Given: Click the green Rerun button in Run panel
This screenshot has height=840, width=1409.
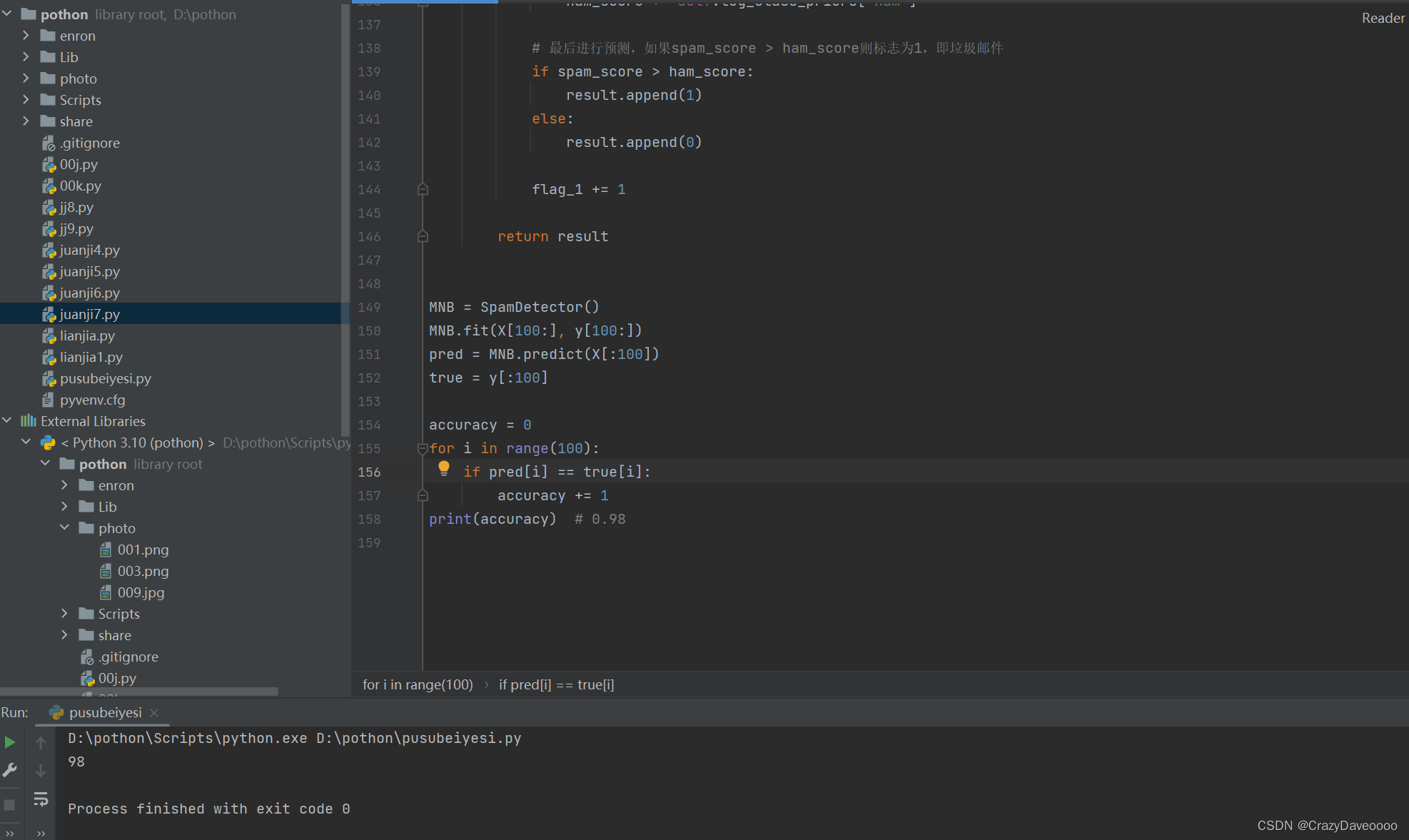Looking at the screenshot, I should 10,742.
